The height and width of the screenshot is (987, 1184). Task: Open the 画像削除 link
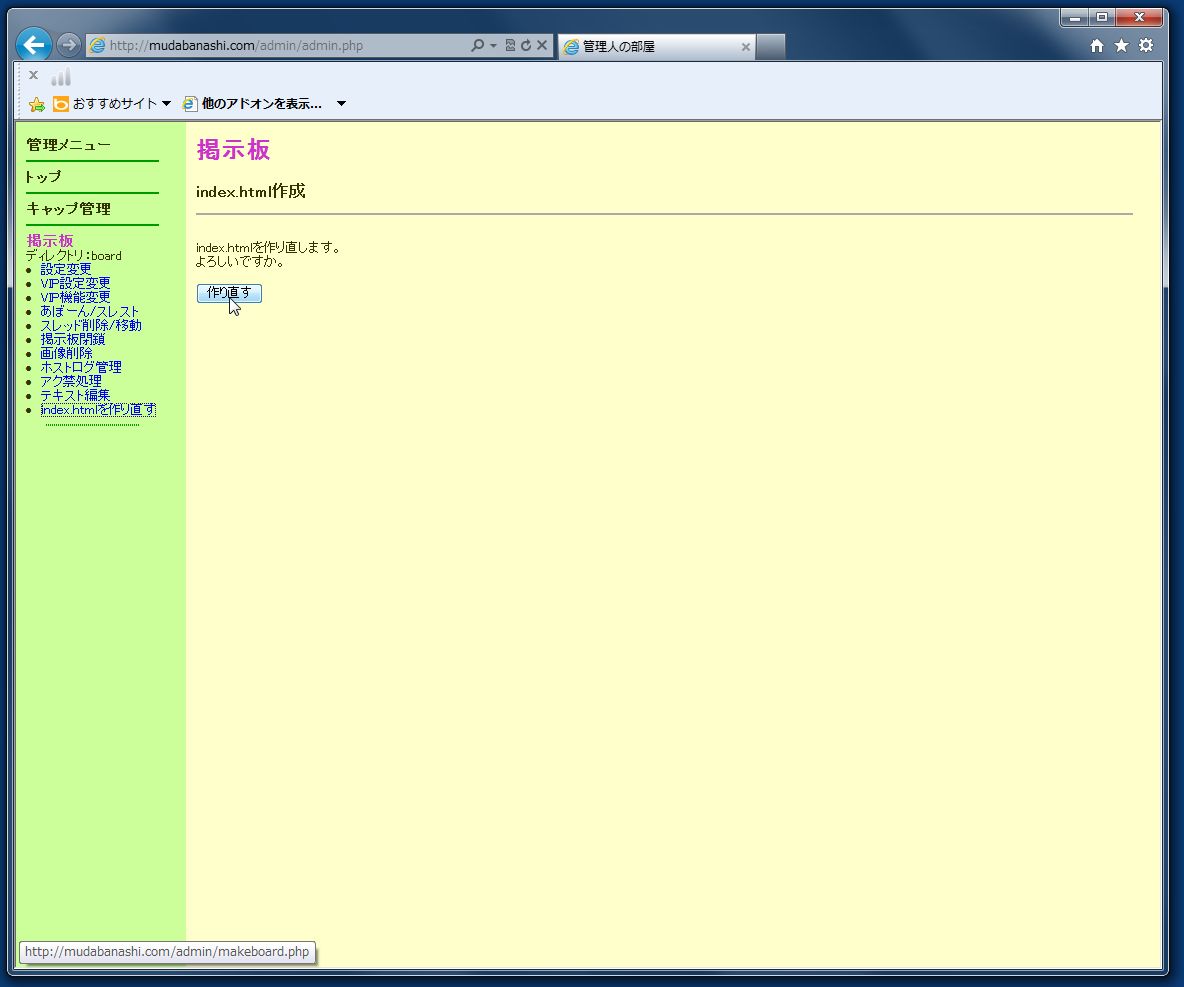pyautogui.click(x=66, y=353)
